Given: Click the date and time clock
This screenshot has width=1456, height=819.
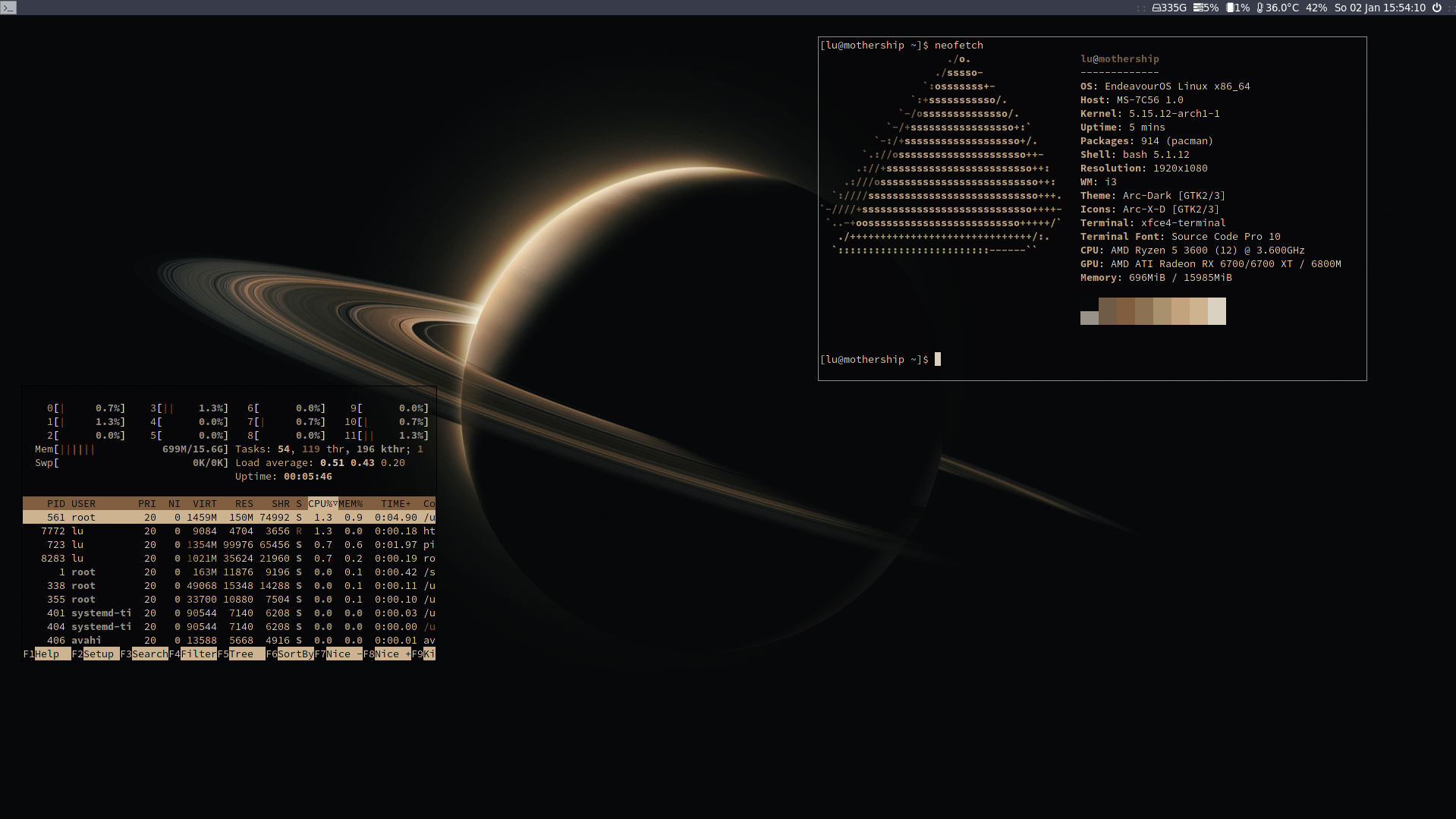Looking at the screenshot, I should [1379, 8].
